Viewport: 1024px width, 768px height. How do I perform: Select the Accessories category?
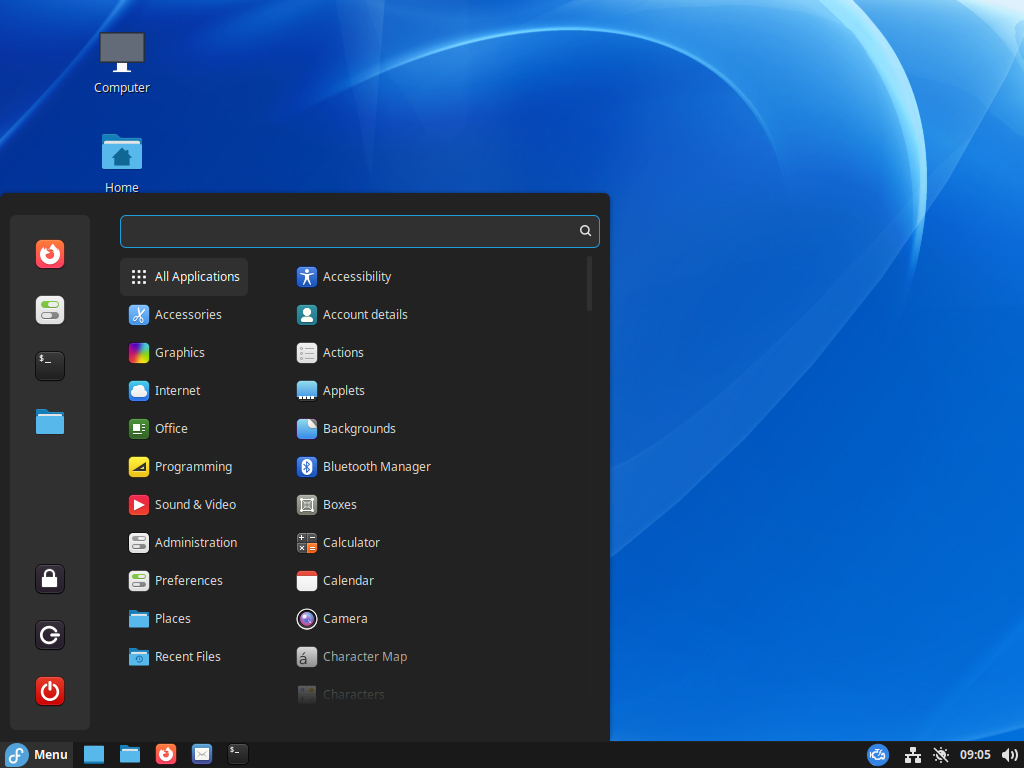[x=187, y=315]
